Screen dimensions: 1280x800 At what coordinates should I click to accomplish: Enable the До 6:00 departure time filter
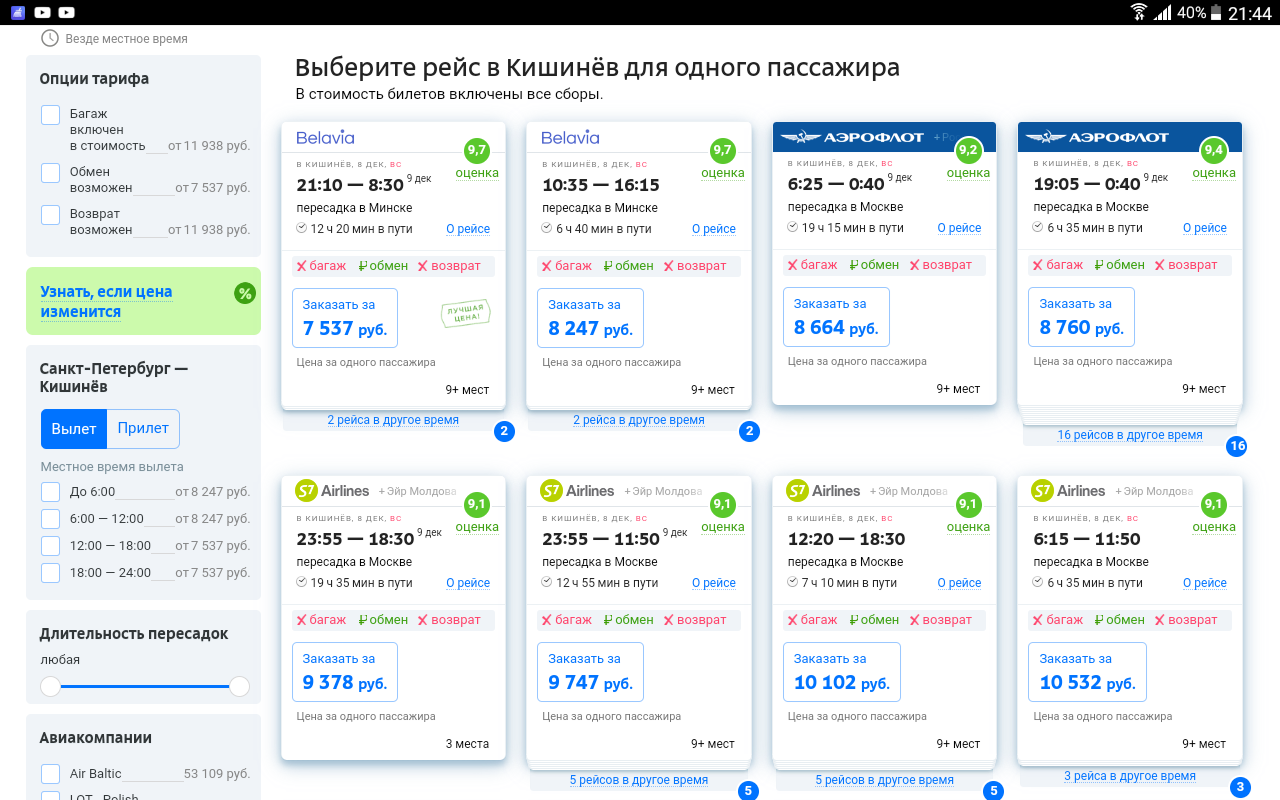50,491
